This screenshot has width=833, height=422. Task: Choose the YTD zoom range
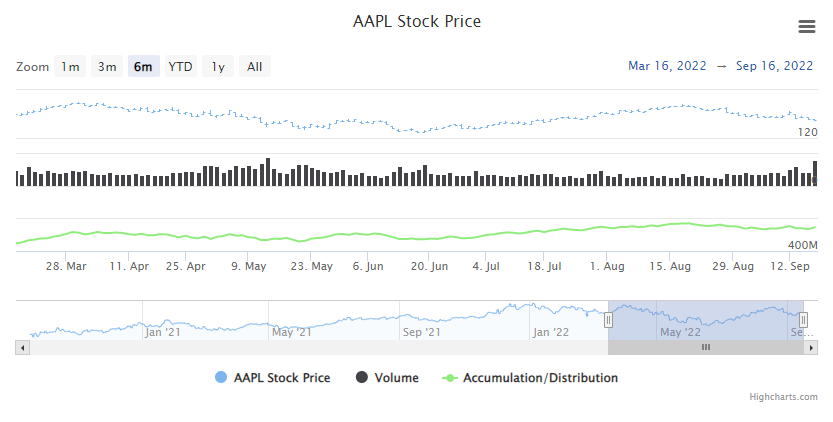click(180, 67)
